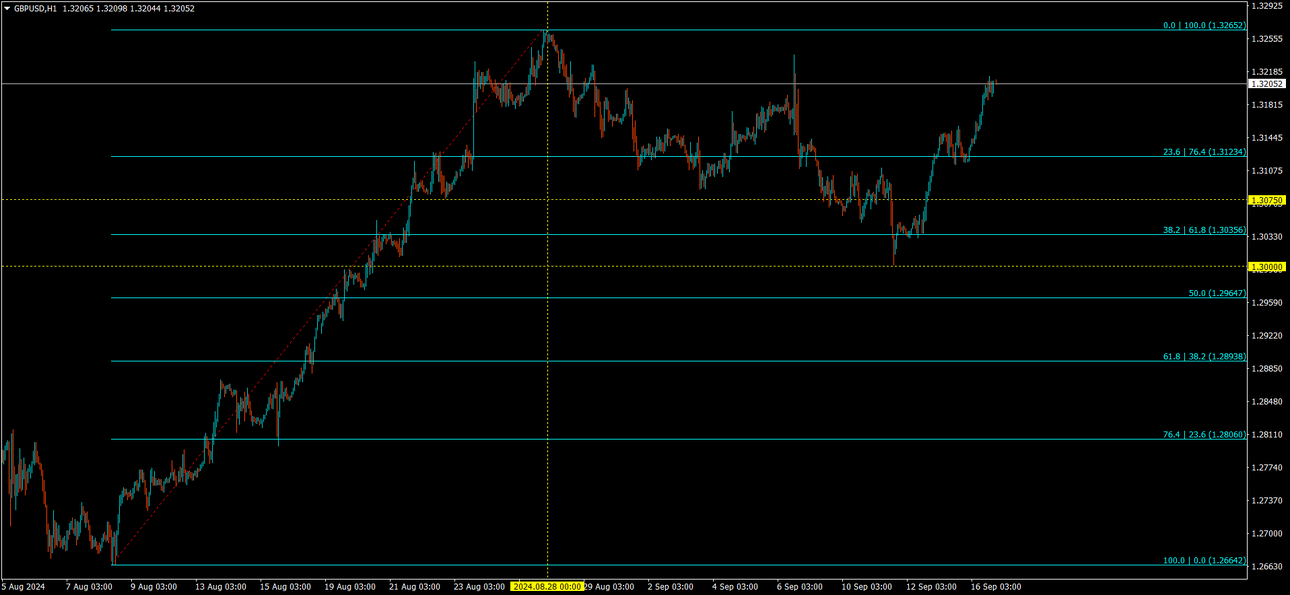Click the 1.26630 value on price axis

pos(1267,567)
